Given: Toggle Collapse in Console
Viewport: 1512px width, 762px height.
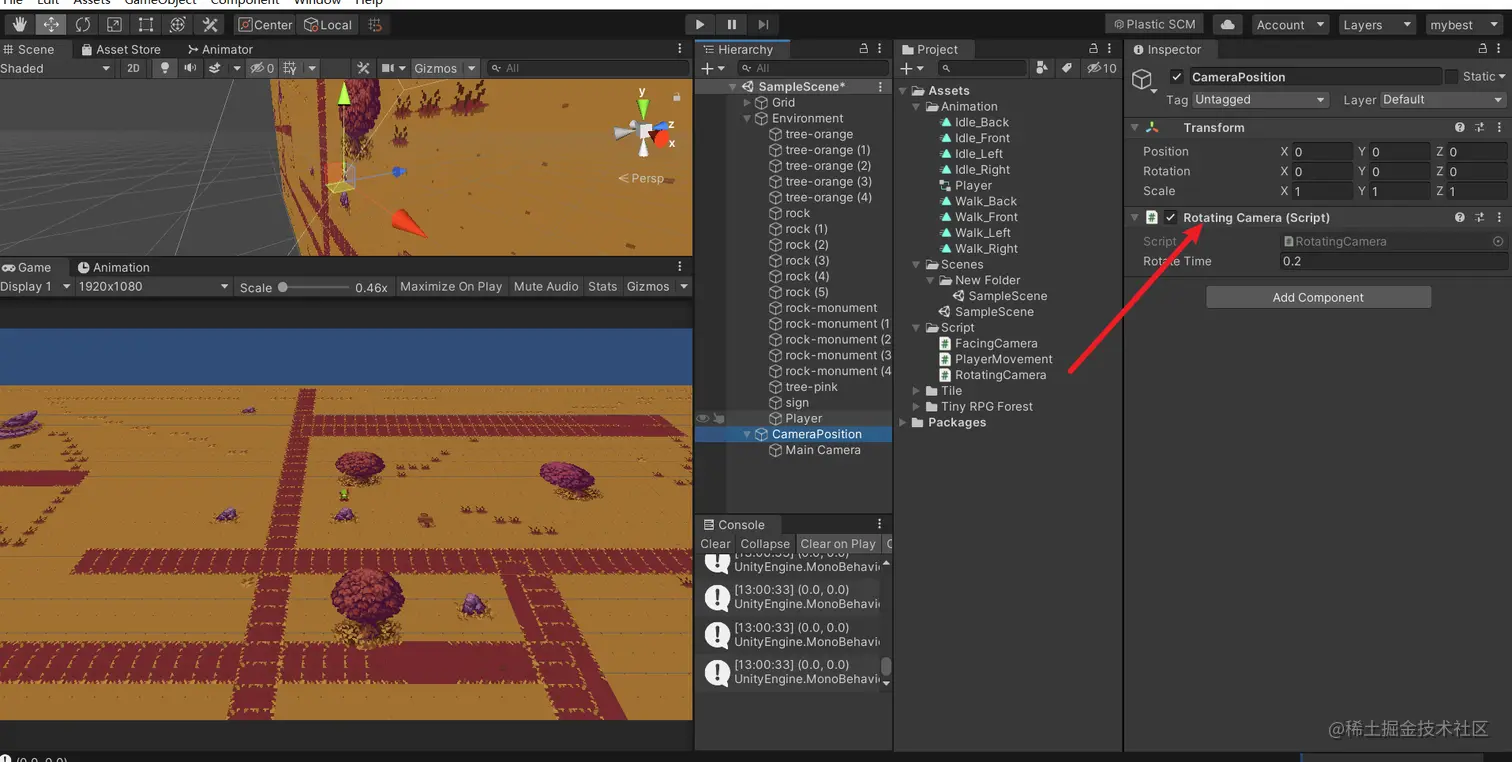Looking at the screenshot, I should point(765,544).
